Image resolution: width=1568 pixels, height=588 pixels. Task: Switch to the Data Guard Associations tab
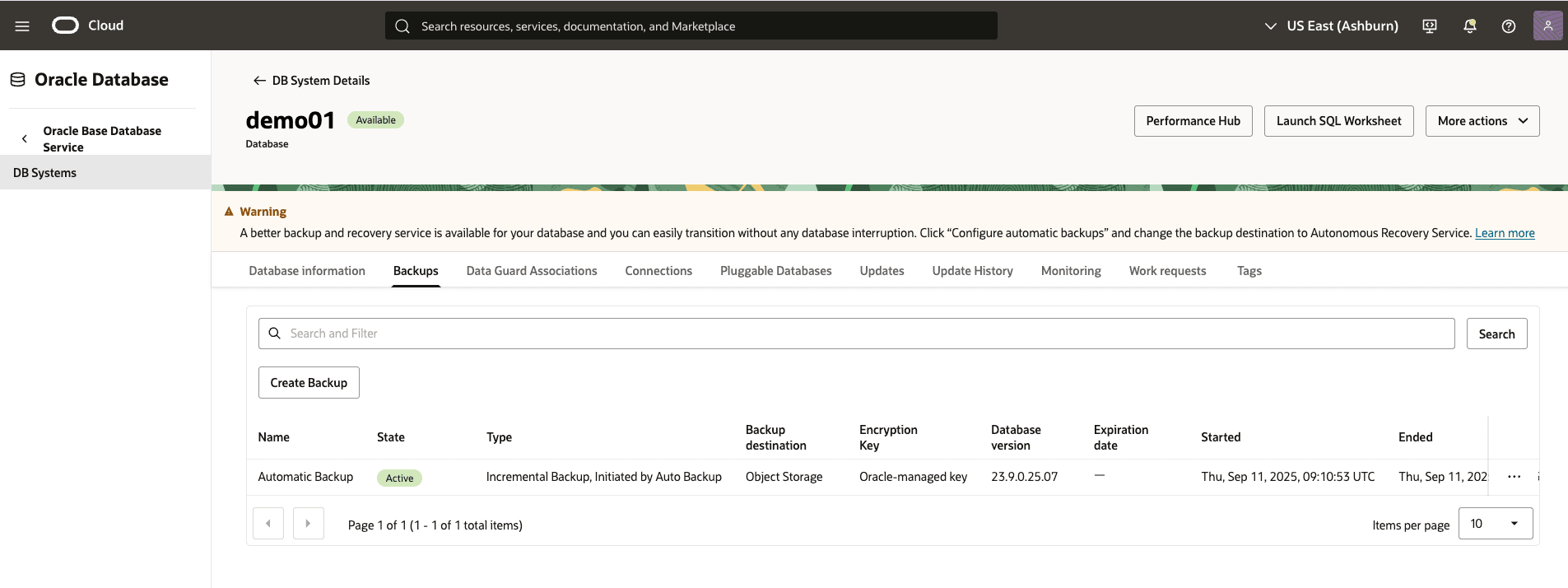tap(531, 271)
